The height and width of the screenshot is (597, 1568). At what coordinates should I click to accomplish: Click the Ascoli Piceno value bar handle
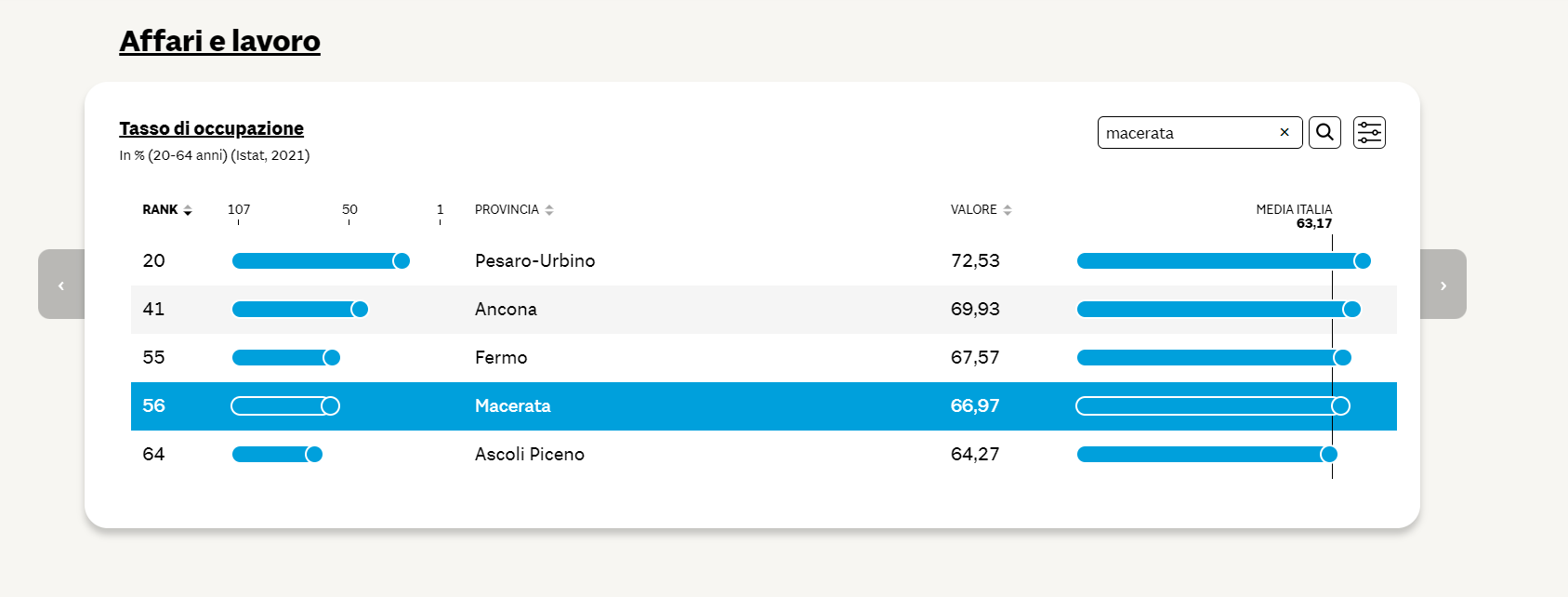point(1329,455)
